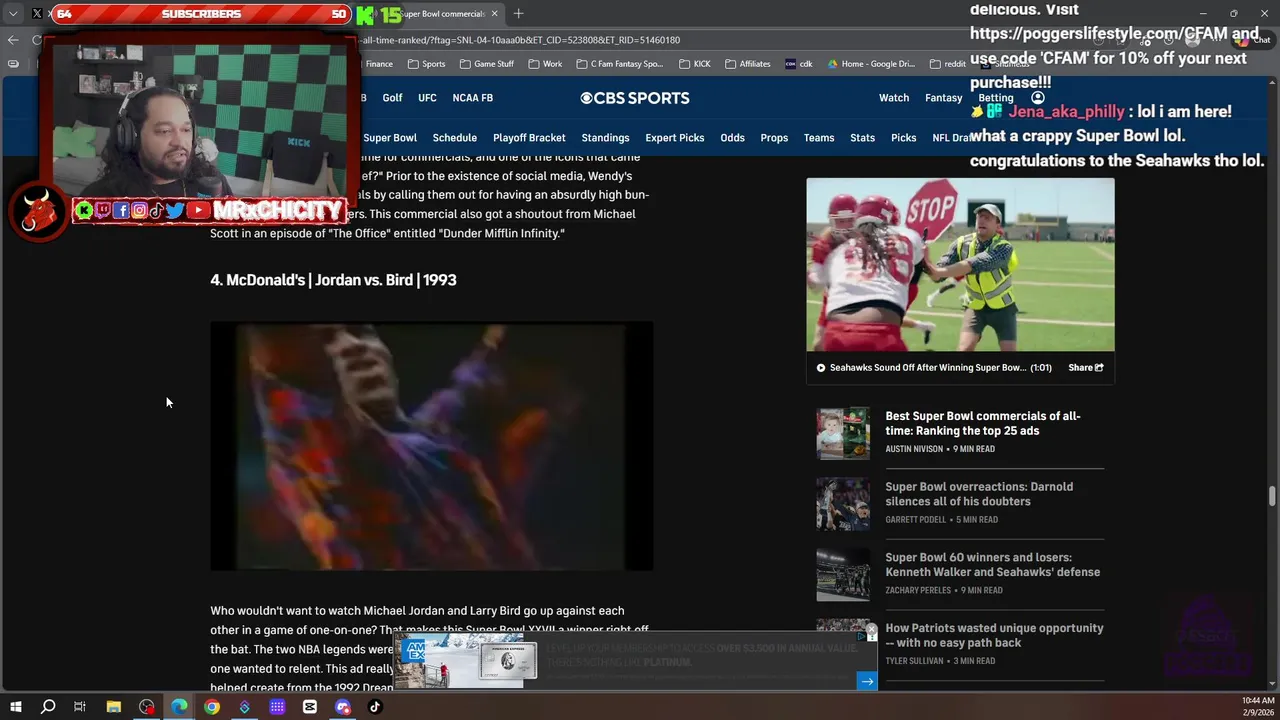This screenshot has height=720, width=1280.
Task: Open the Expert Picks page
Action: [675, 138]
